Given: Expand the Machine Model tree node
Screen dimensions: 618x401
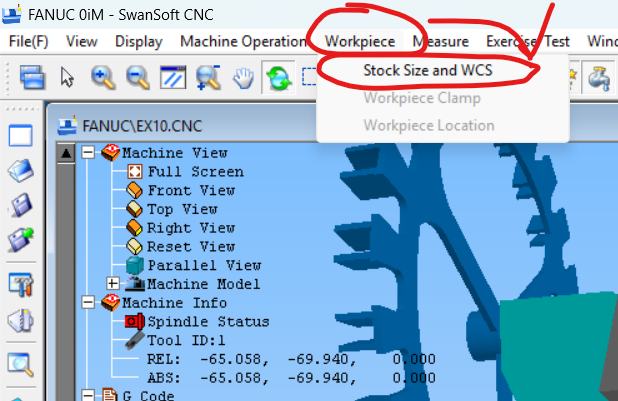Looking at the screenshot, I should pyautogui.click(x=112, y=284).
